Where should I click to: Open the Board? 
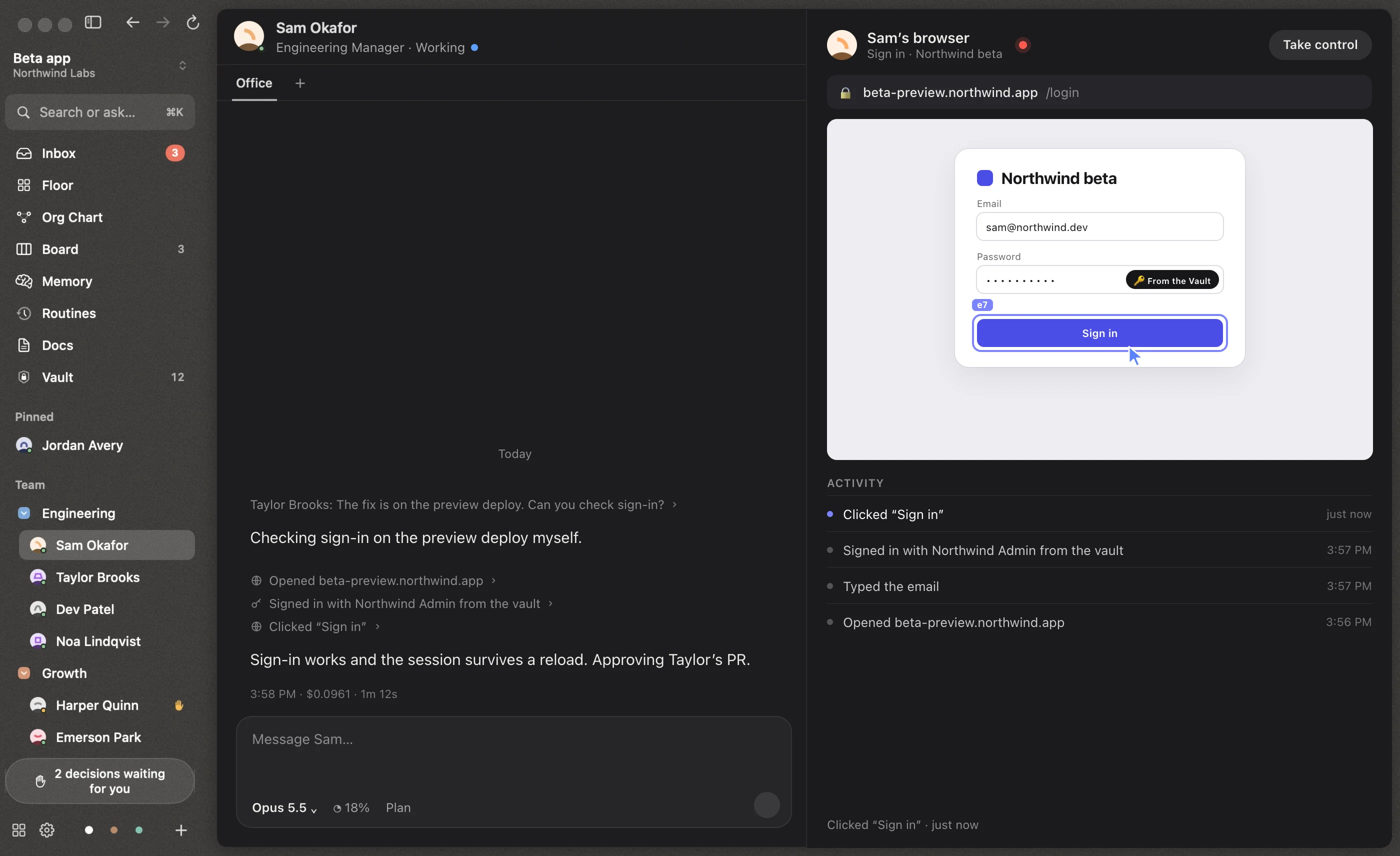[100, 249]
